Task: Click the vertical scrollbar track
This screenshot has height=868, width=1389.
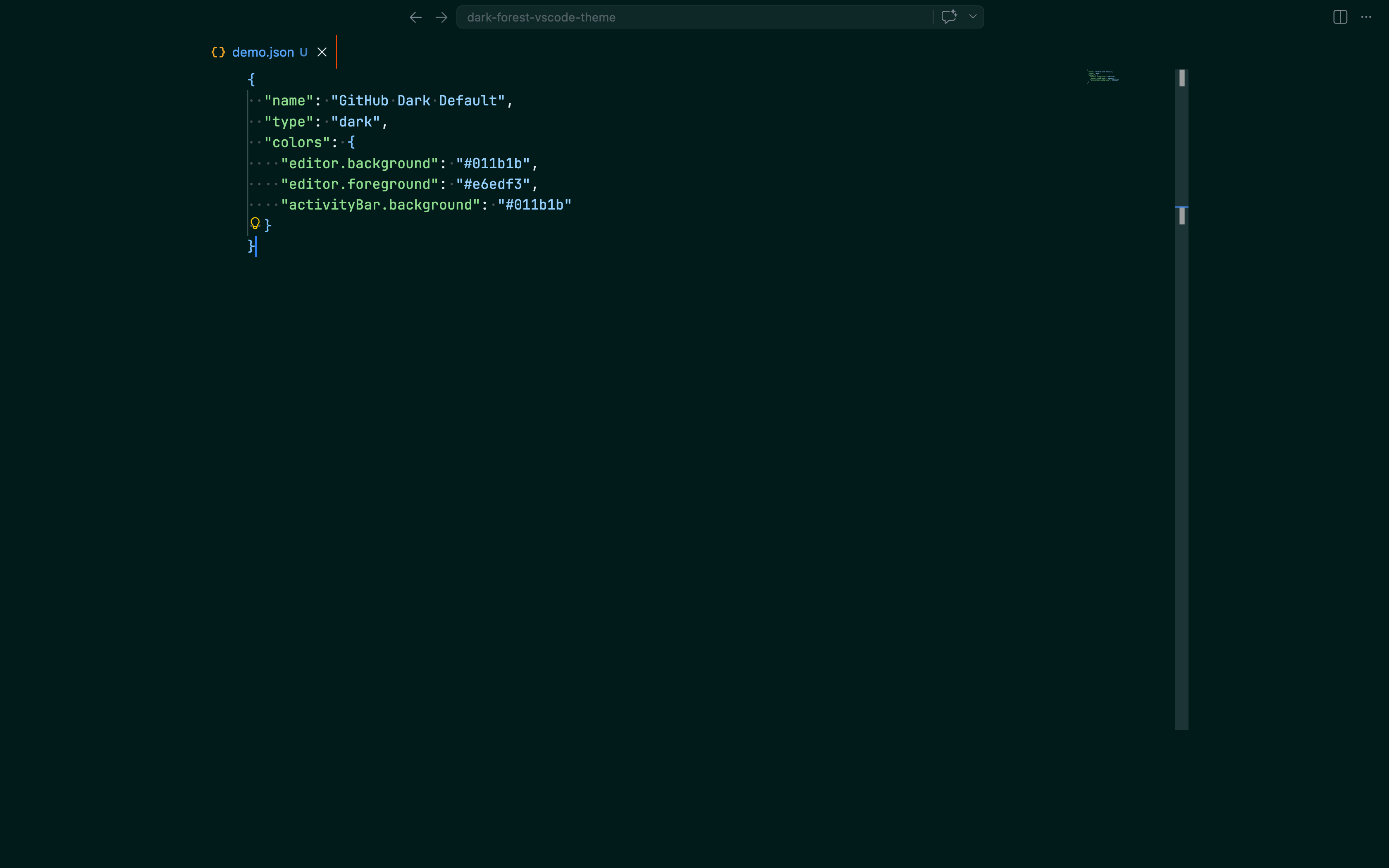Action: coord(1181,400)
